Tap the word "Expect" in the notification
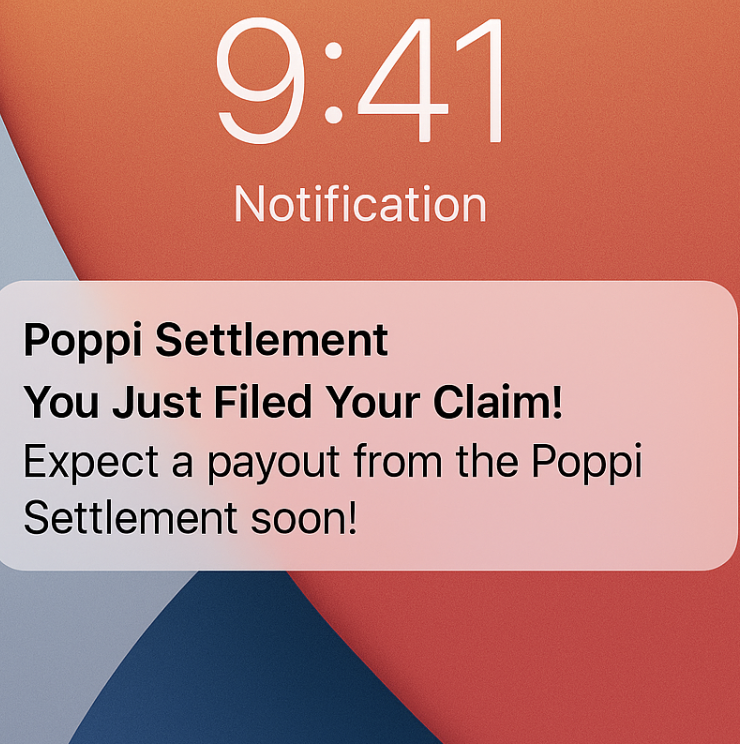 (77, 463)
